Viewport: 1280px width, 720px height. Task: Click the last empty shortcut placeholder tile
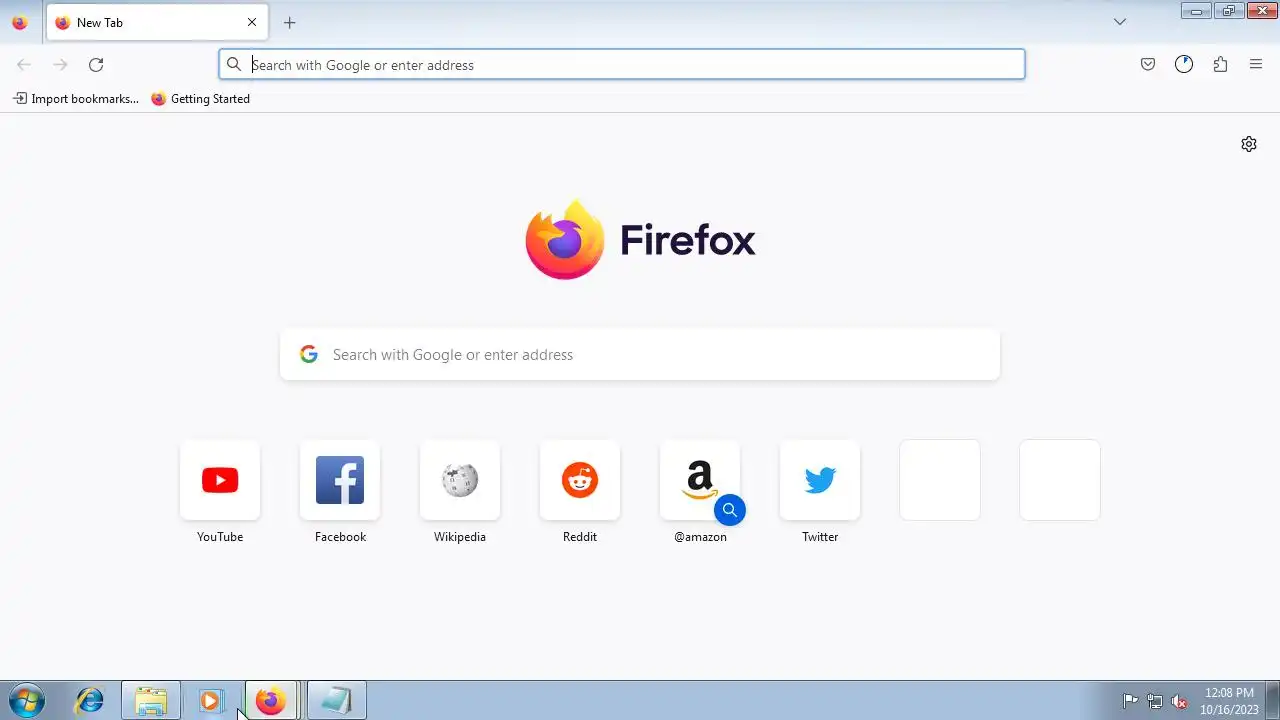(x=1060, y=480)
